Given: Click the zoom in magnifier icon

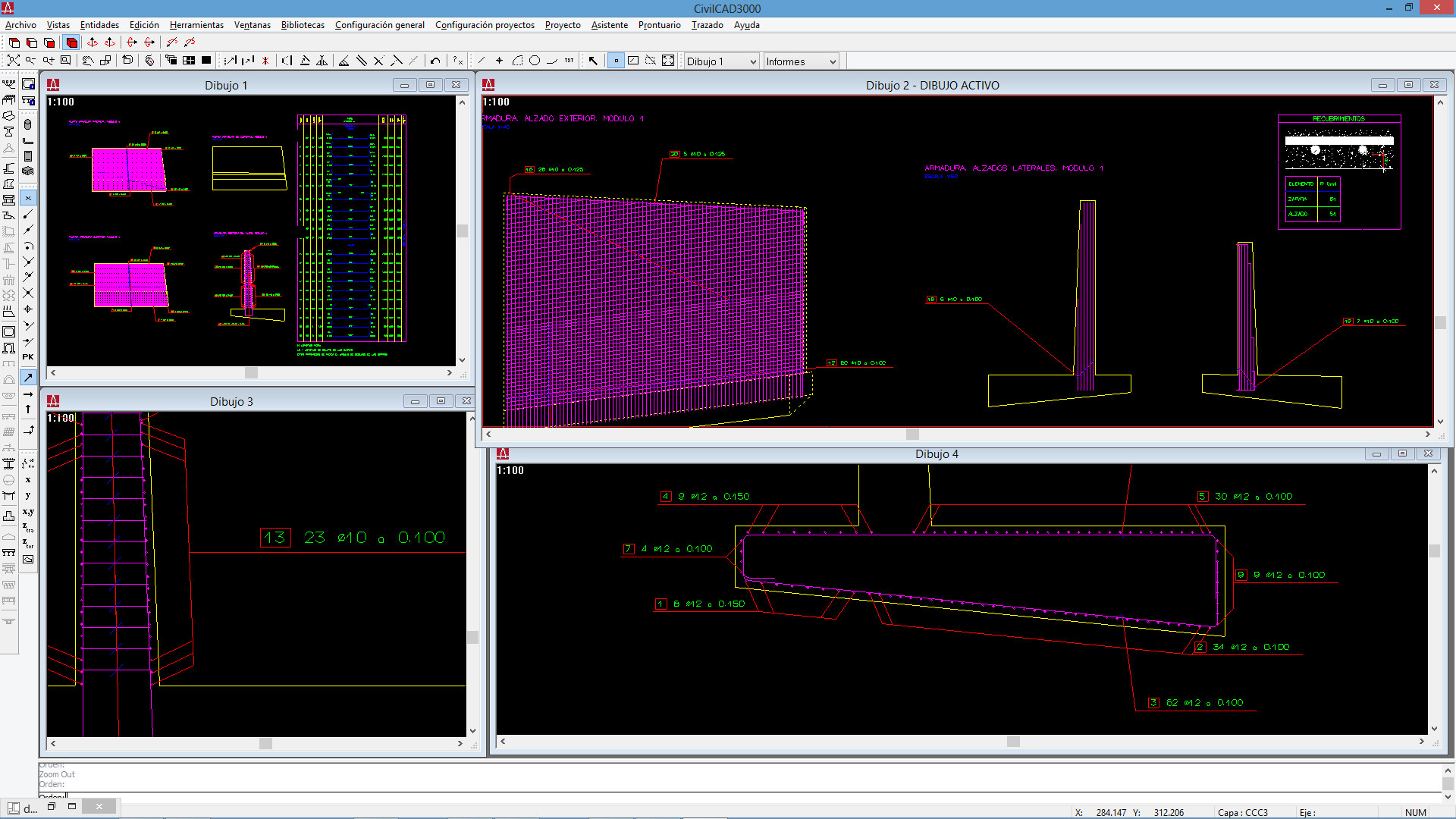Looking at the screenshot, I should pyautogui.click(x=49, y=61).
